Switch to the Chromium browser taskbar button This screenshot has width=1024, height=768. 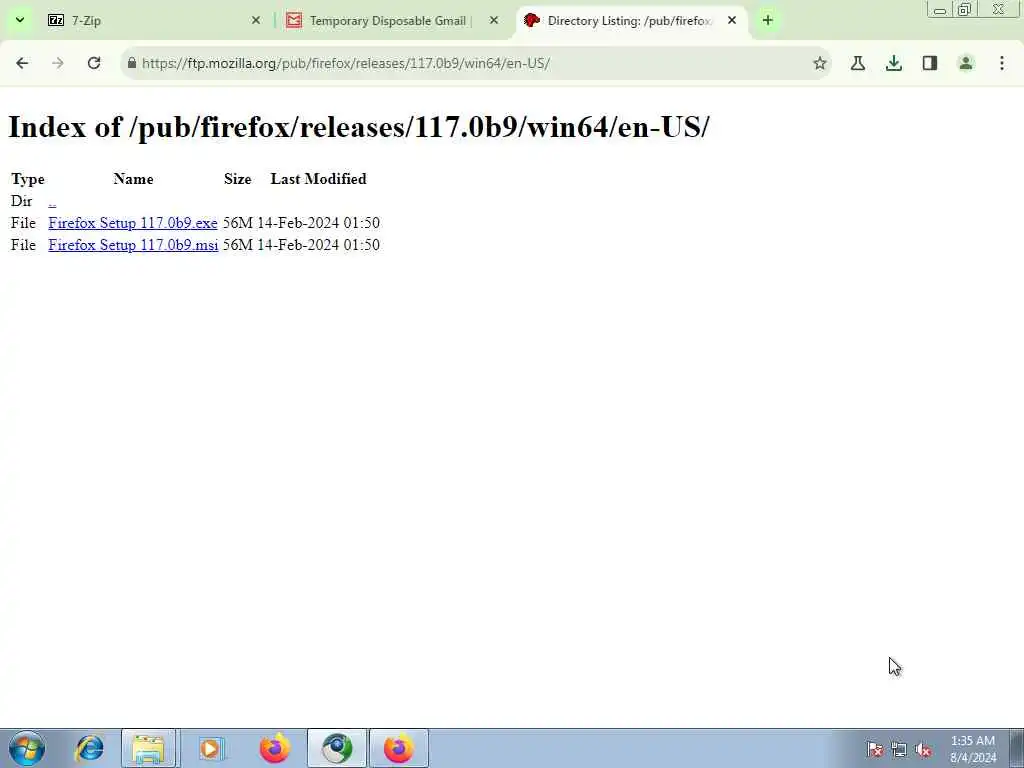337,748
